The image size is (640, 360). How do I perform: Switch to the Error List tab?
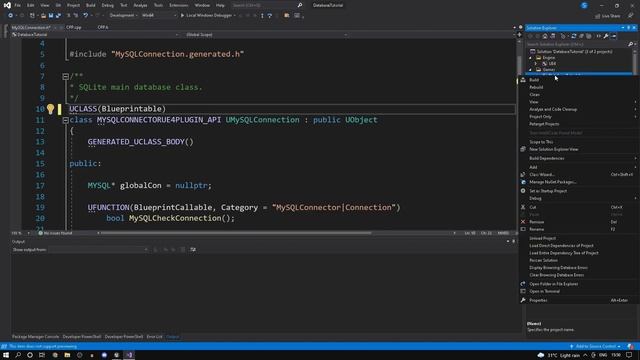(x=154, y=337)
